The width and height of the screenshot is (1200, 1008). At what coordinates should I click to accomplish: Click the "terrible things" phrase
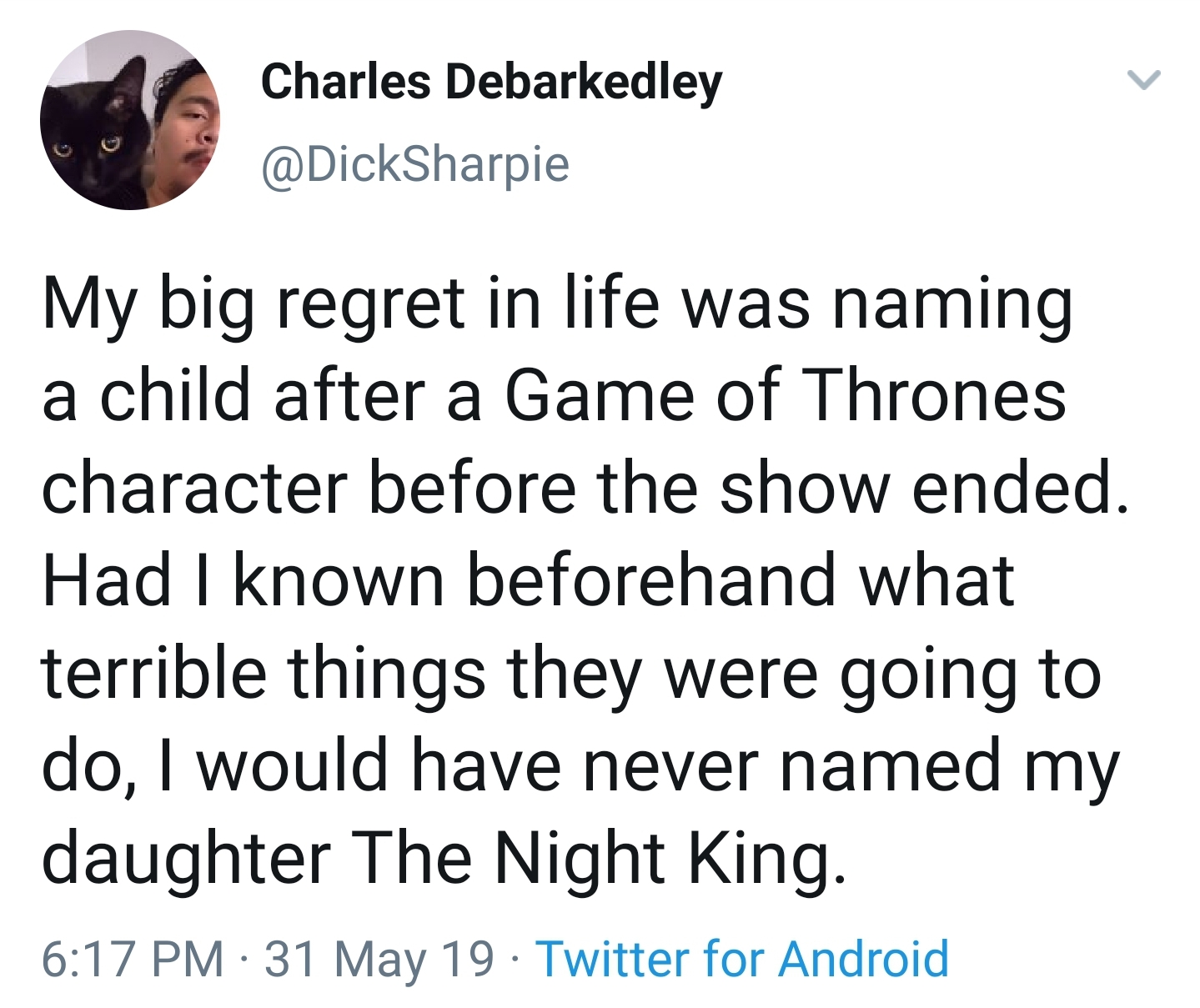point(263,673)
